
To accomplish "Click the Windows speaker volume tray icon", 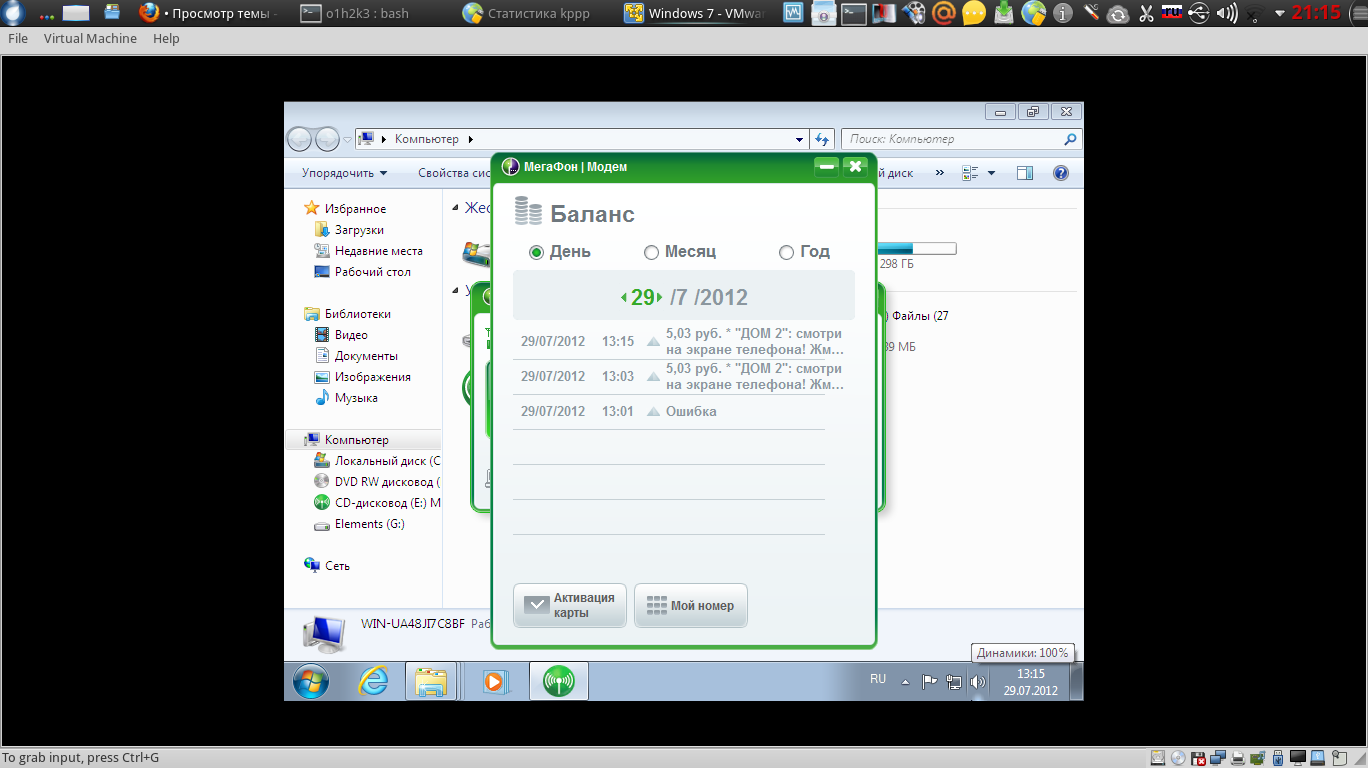I will 978,682.
